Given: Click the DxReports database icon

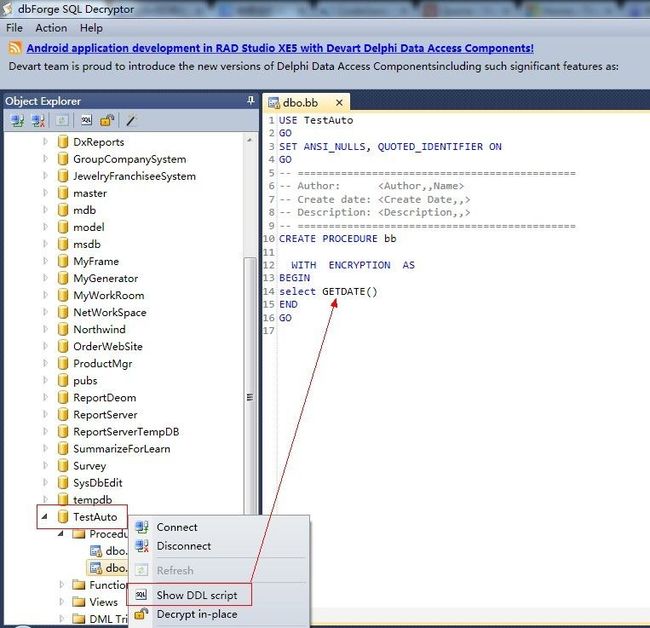Looking at the screenshot, I should point(63,142).
